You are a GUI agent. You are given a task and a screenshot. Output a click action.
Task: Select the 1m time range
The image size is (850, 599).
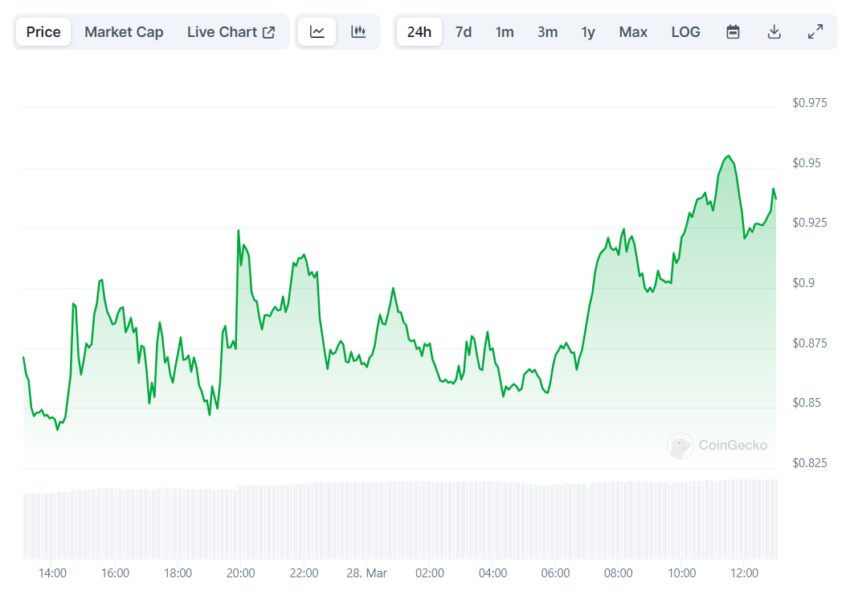pyautogui.click(x=504, y=32)
